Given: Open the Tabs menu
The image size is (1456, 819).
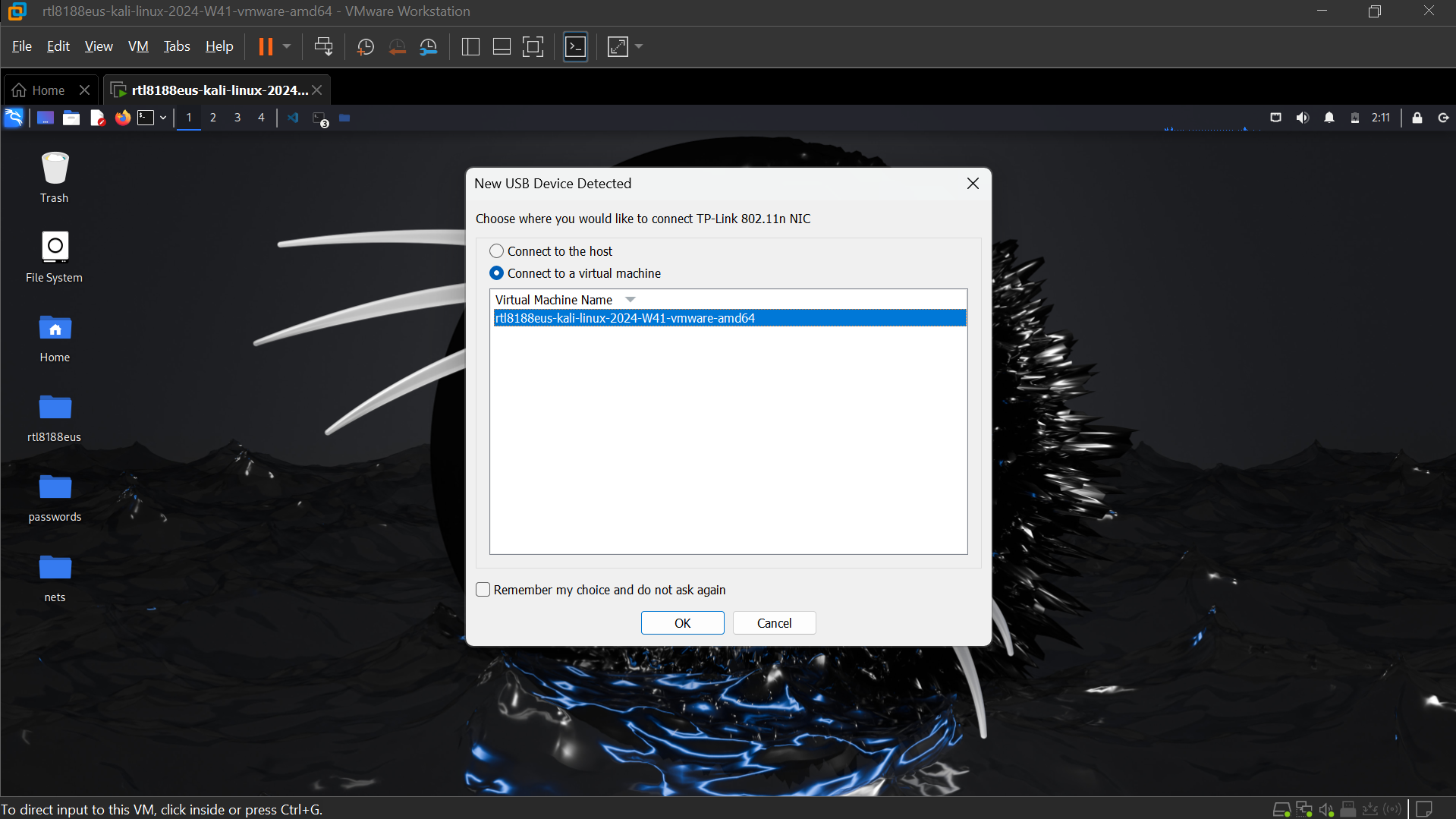Looking at the screenshot, I should click(177, 46).
